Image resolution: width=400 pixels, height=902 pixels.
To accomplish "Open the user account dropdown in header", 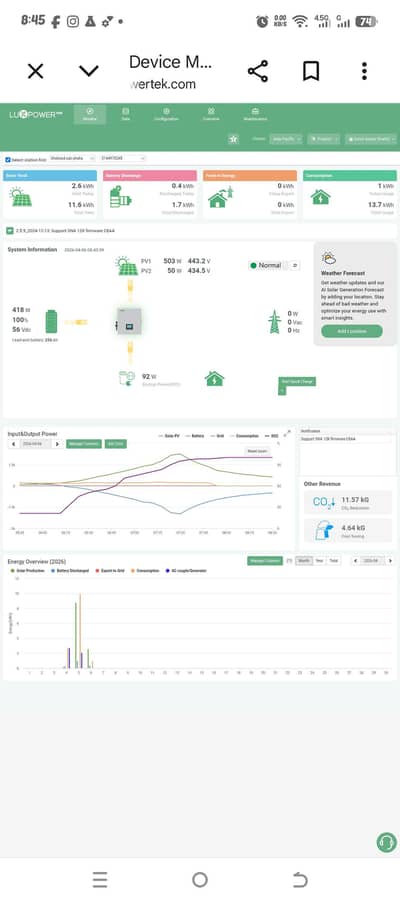I will pyautogui.click(x=371, y=139).
